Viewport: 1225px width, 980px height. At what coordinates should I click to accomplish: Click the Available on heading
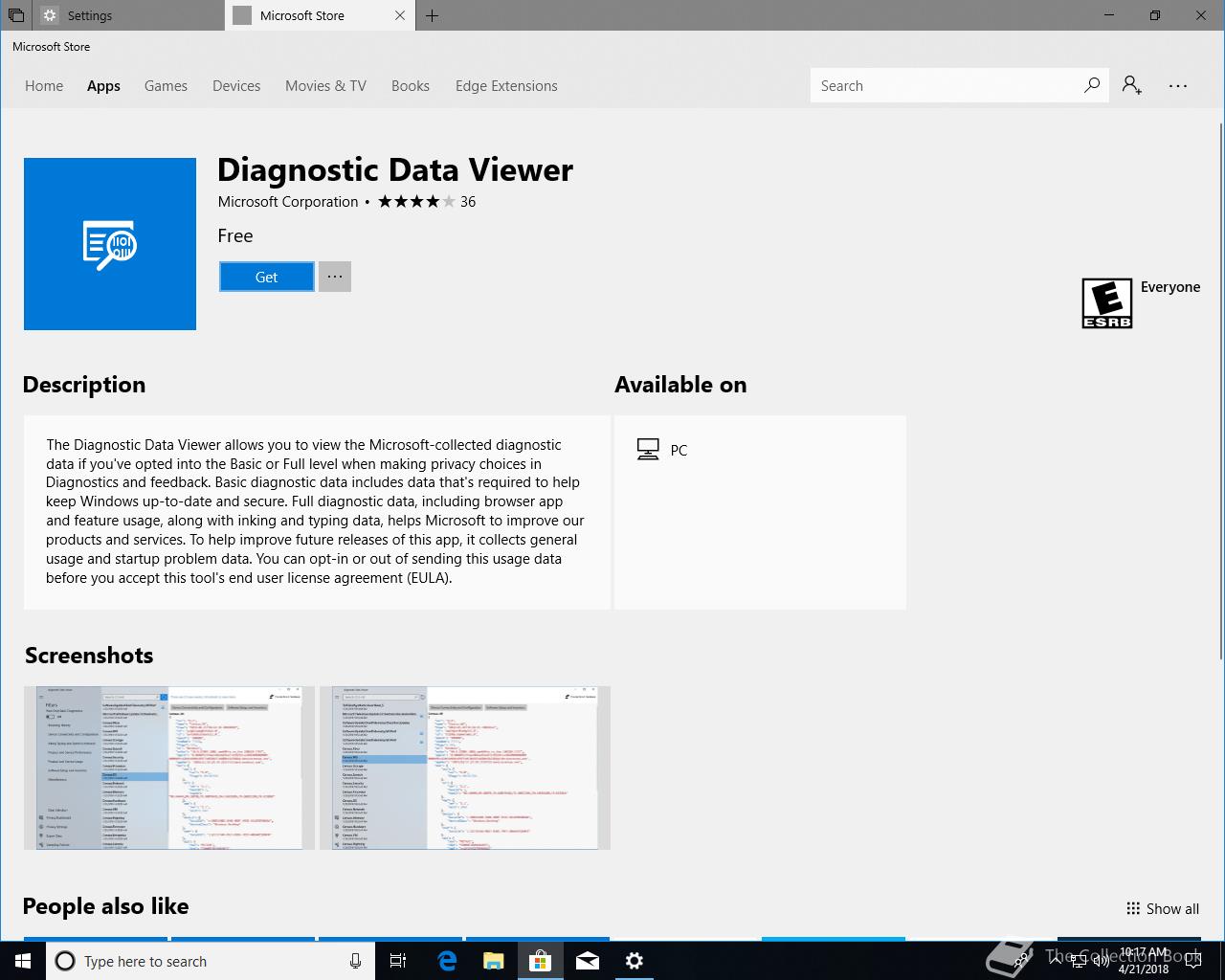point(680,385)
